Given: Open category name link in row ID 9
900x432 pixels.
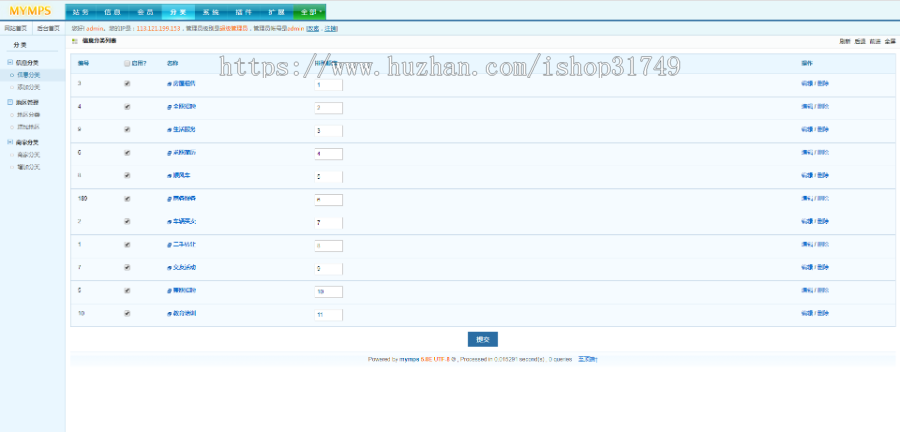Looking at the screenshot, I should pos(184,130).
